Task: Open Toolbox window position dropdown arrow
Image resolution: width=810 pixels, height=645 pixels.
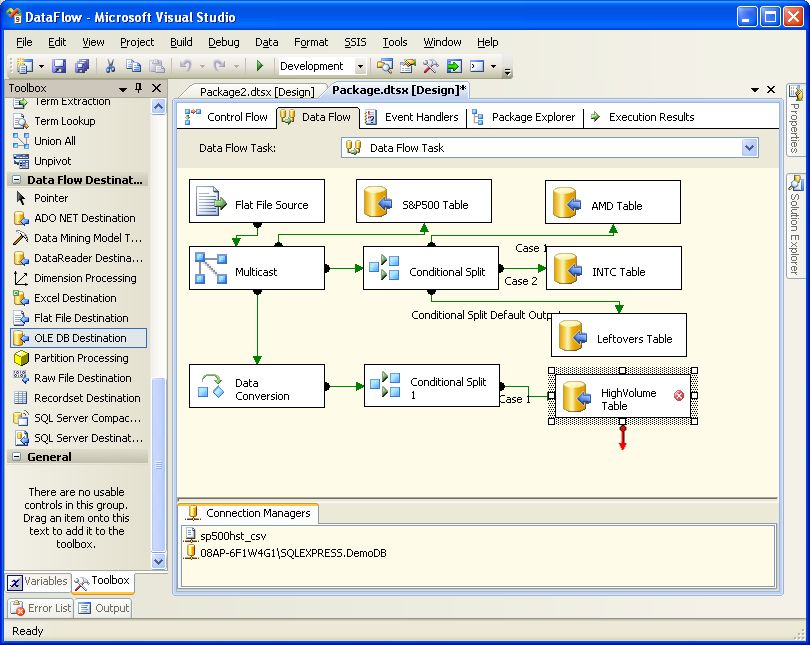Action: [123, 89]
